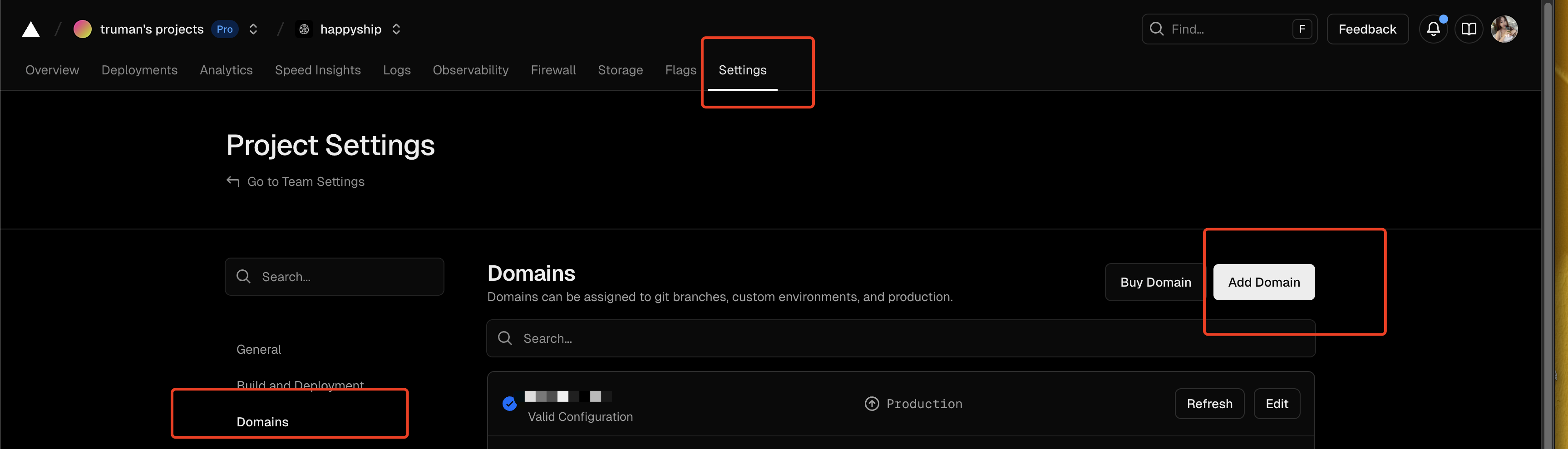The height and width of the screenshot is (449, 1568).
Task: Expand the team switcher chevrons
Action: (253, 29)
